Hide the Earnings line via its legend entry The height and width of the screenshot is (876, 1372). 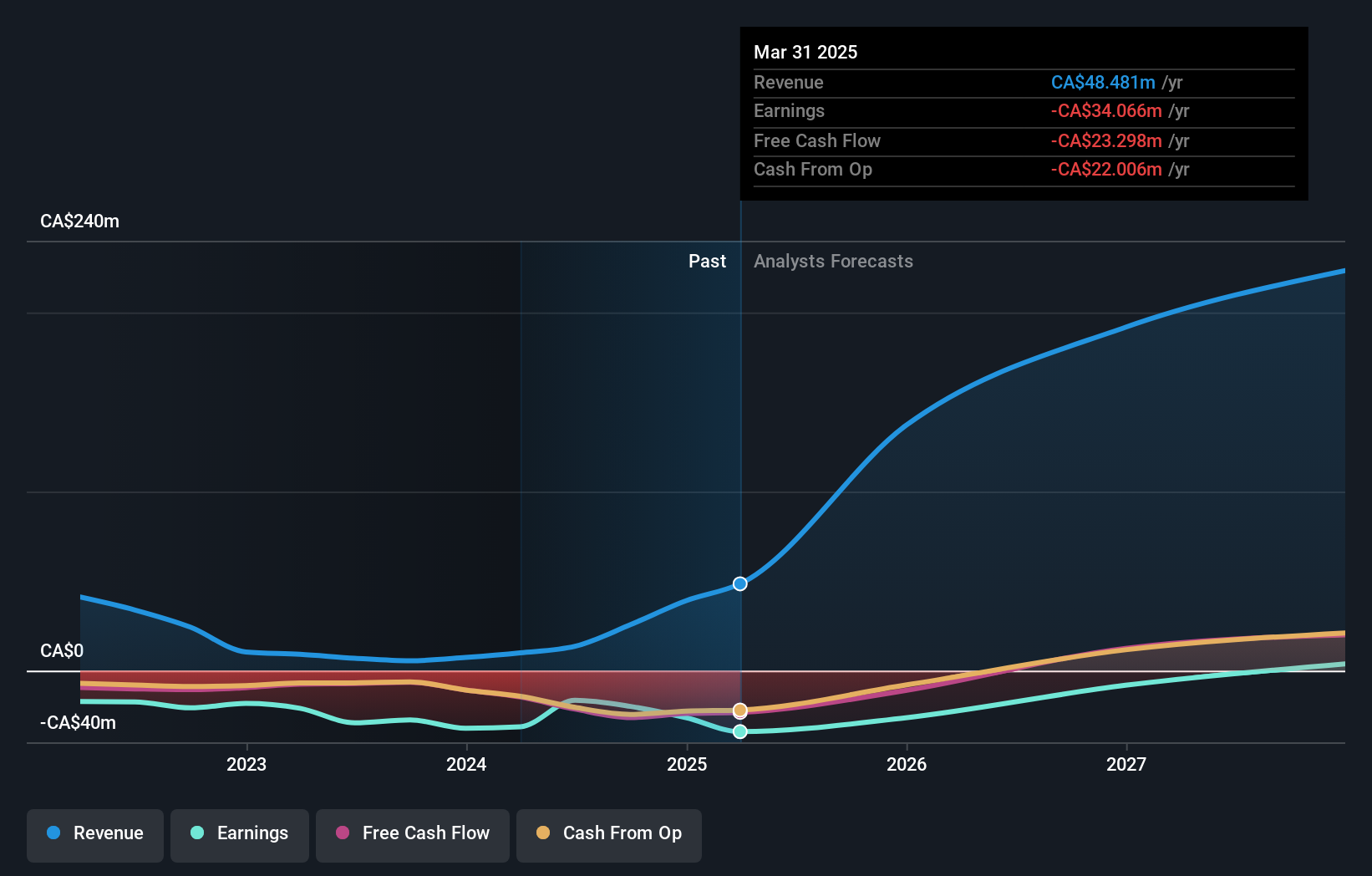(240, 833)
